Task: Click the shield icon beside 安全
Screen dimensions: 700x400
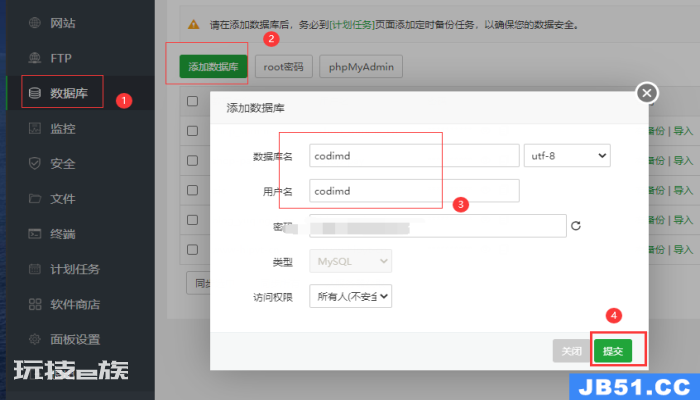Action: coord(35,163)
